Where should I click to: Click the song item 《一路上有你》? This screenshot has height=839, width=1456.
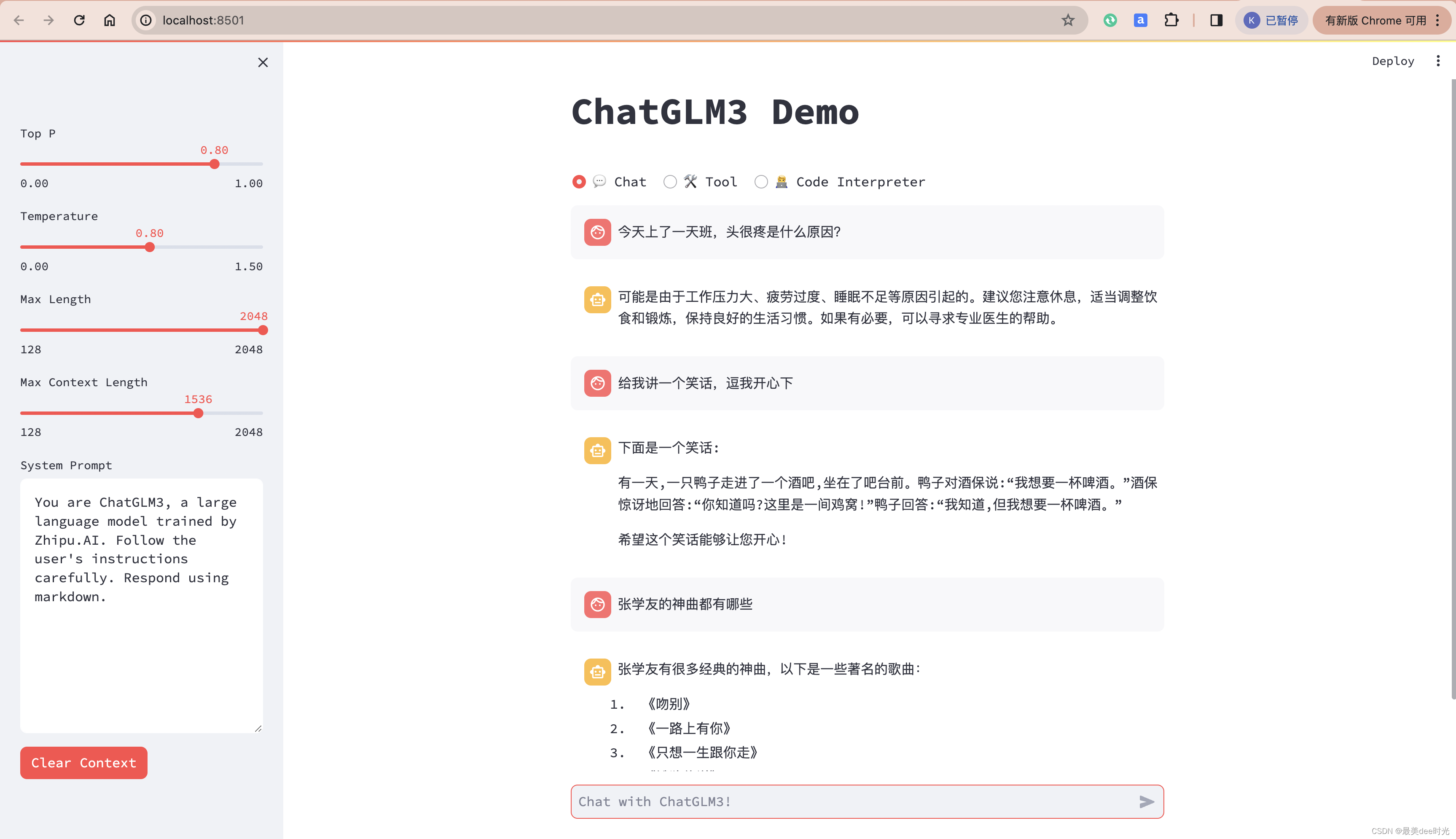[x=689, y=729]
